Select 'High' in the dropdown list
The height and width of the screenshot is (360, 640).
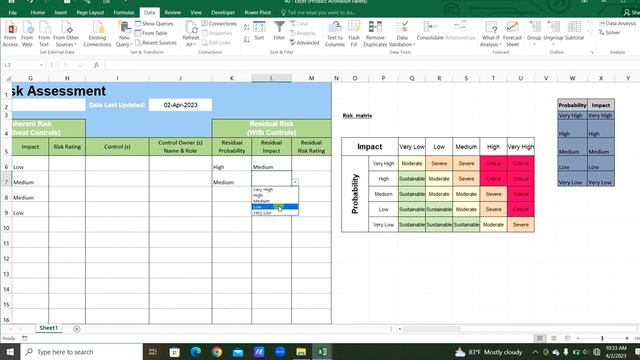pos(275,196)
